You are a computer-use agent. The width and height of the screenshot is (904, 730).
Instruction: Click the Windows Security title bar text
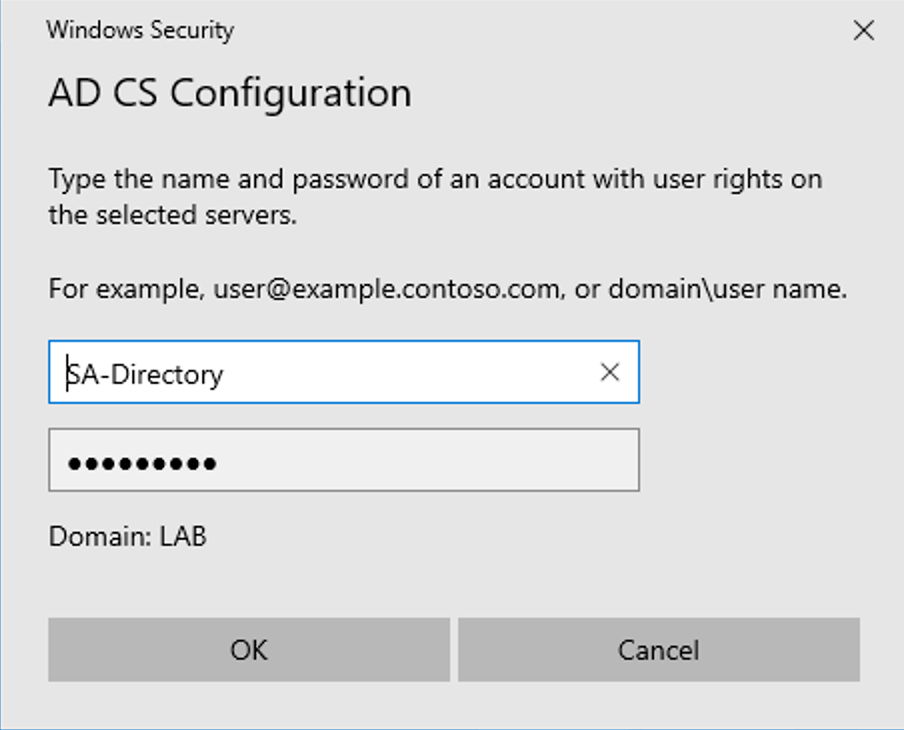(140, 30)
